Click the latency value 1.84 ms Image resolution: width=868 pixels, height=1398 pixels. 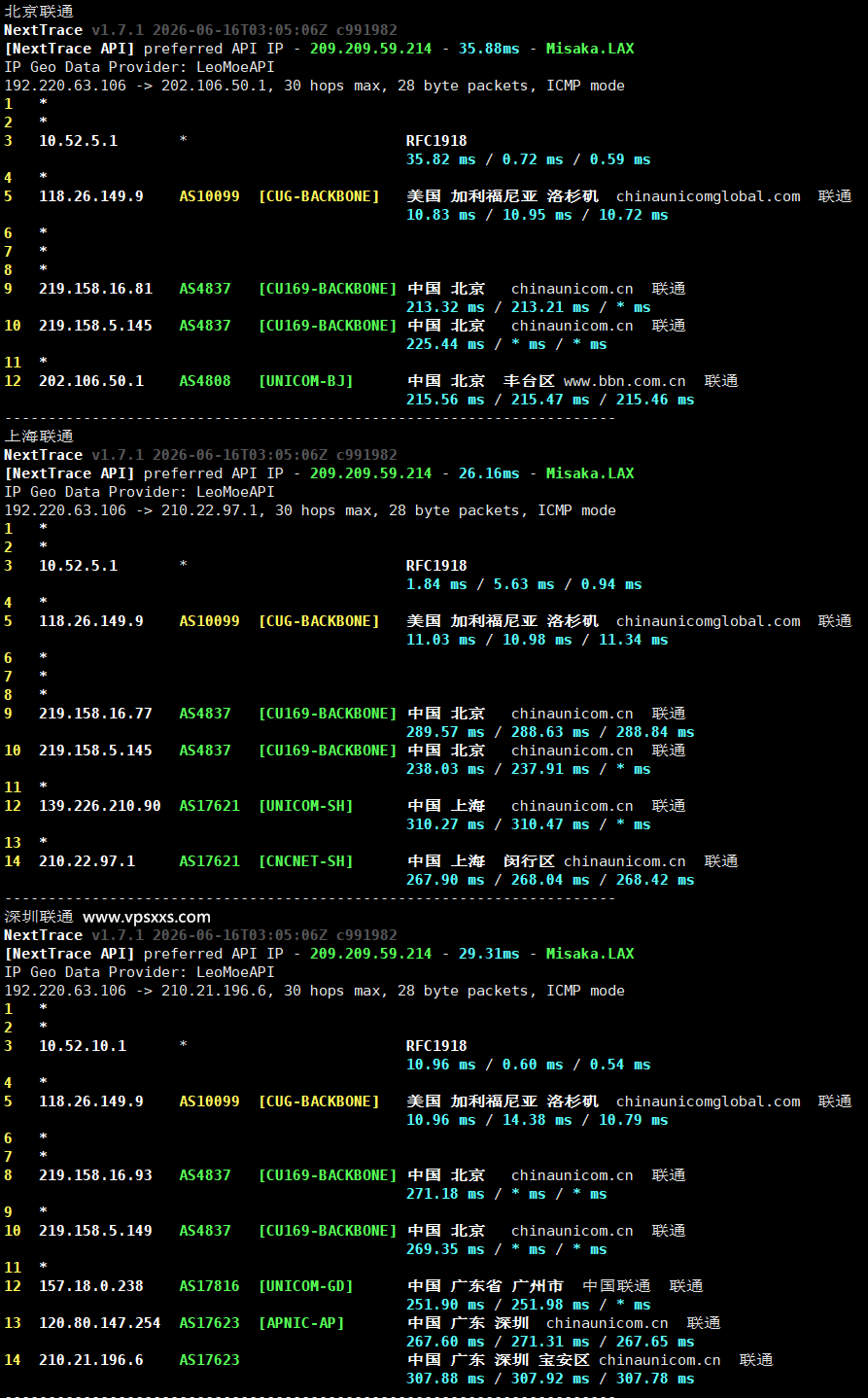coord(436,584)
